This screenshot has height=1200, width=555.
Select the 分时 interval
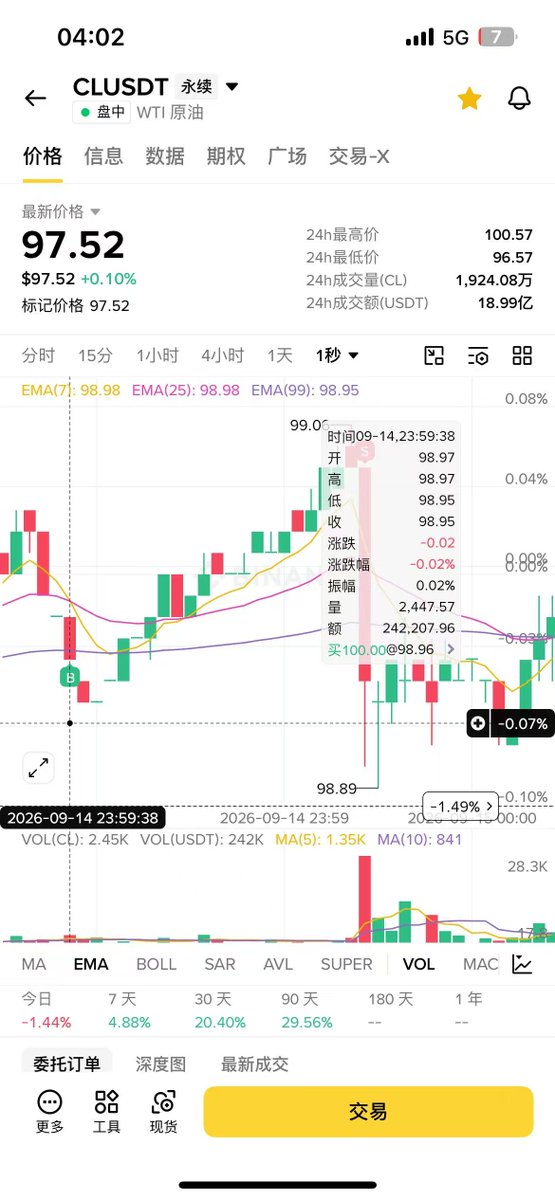(38, 355)
